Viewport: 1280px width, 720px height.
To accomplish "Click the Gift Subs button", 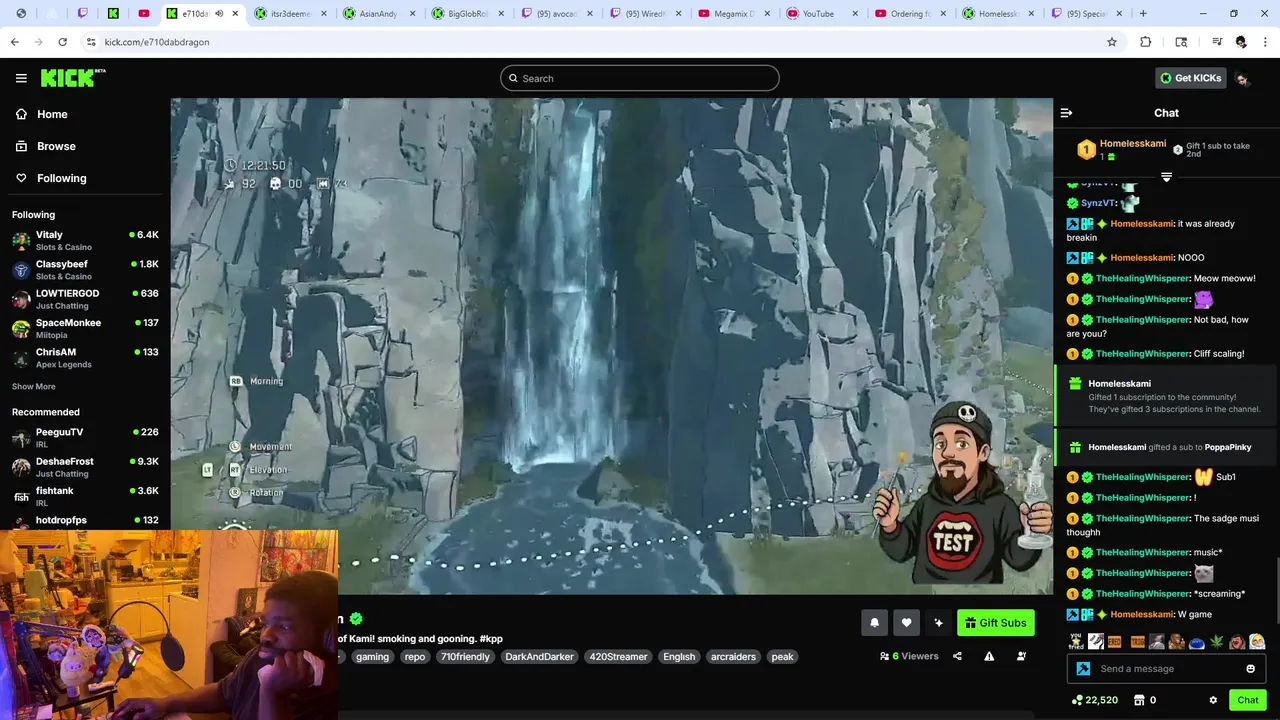I will pyautogui.click(x=995, y=623).
